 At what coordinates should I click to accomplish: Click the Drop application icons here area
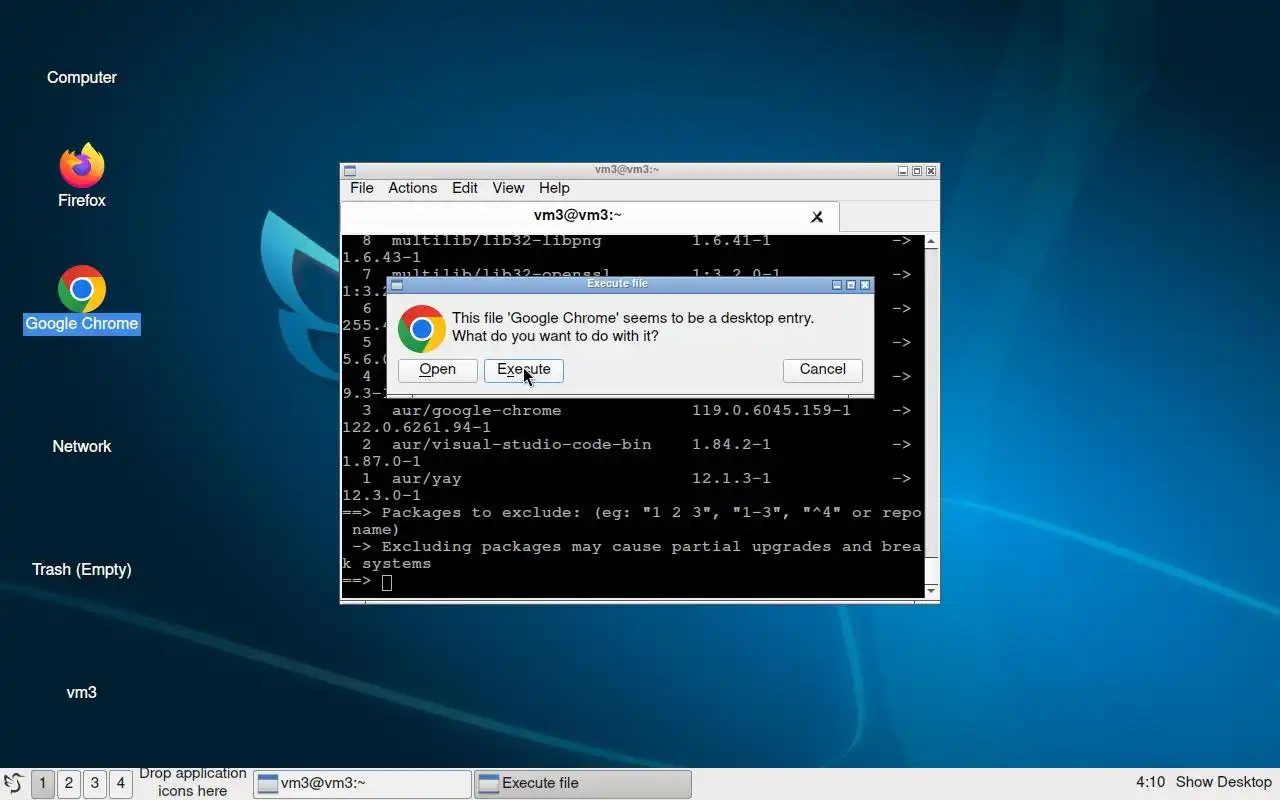tap(192, 782)
